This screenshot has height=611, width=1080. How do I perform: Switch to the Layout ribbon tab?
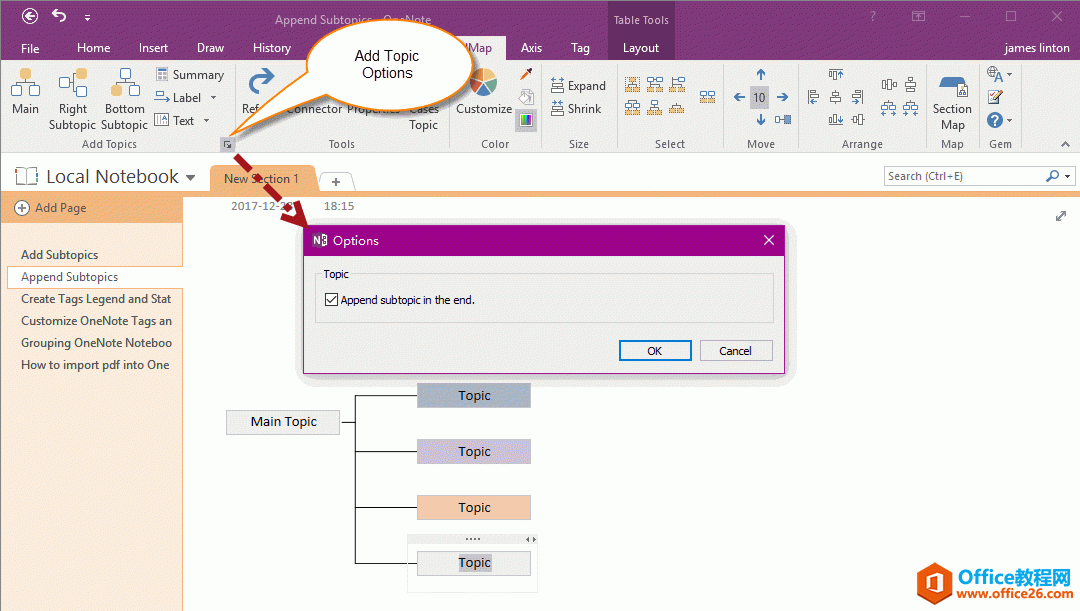pos(640,48)
